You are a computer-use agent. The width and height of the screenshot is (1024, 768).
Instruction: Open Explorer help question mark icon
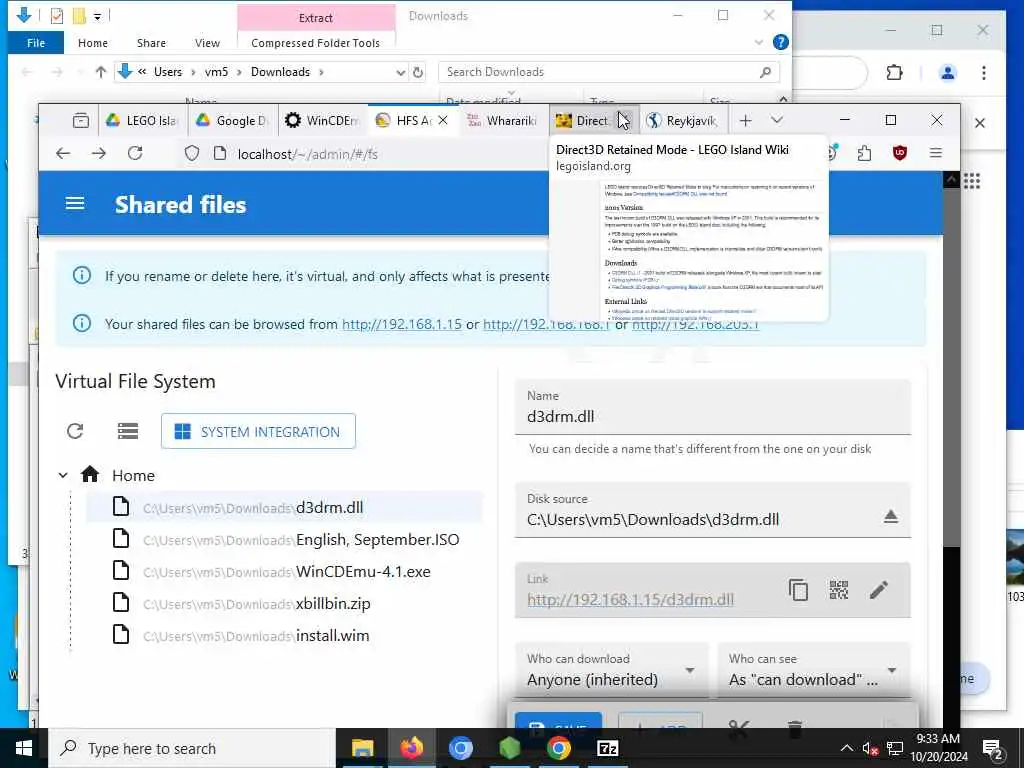(780, 42)
